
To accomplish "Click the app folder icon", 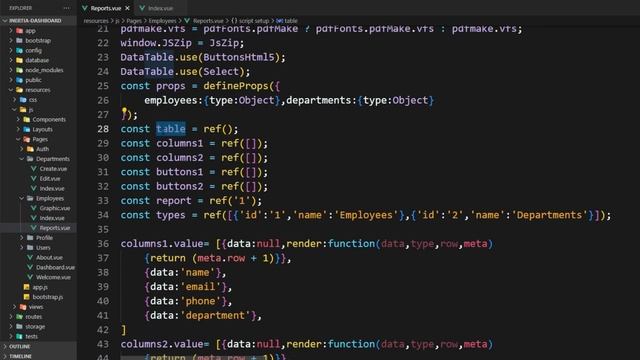I will tap(19, 31).
